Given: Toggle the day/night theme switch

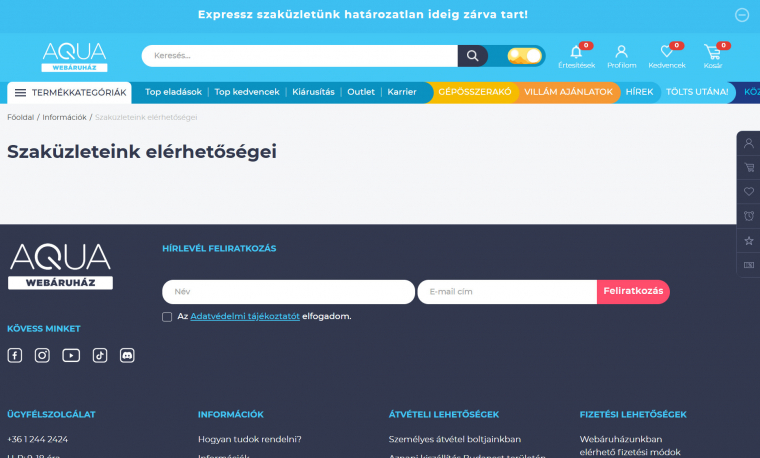Looking at the screenshot, I should tap(524, 56).
